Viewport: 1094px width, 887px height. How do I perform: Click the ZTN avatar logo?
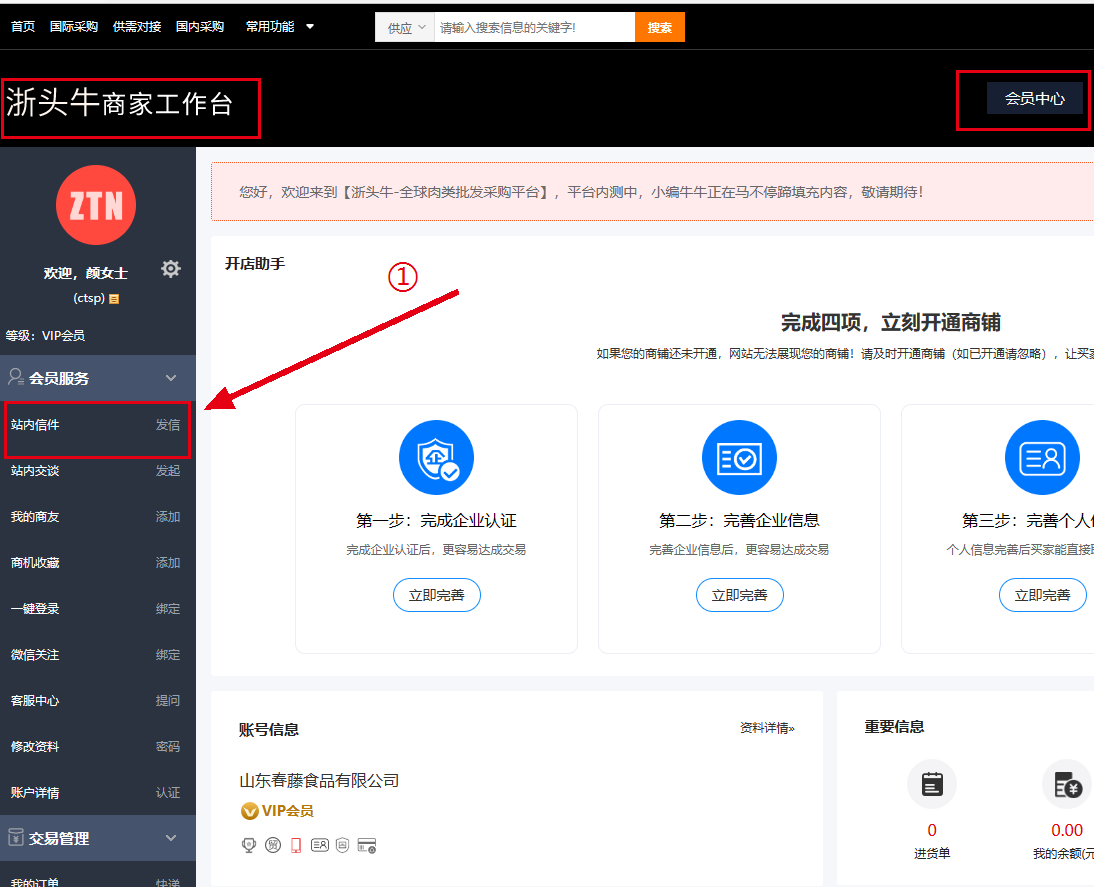click(x=96, y=205)
